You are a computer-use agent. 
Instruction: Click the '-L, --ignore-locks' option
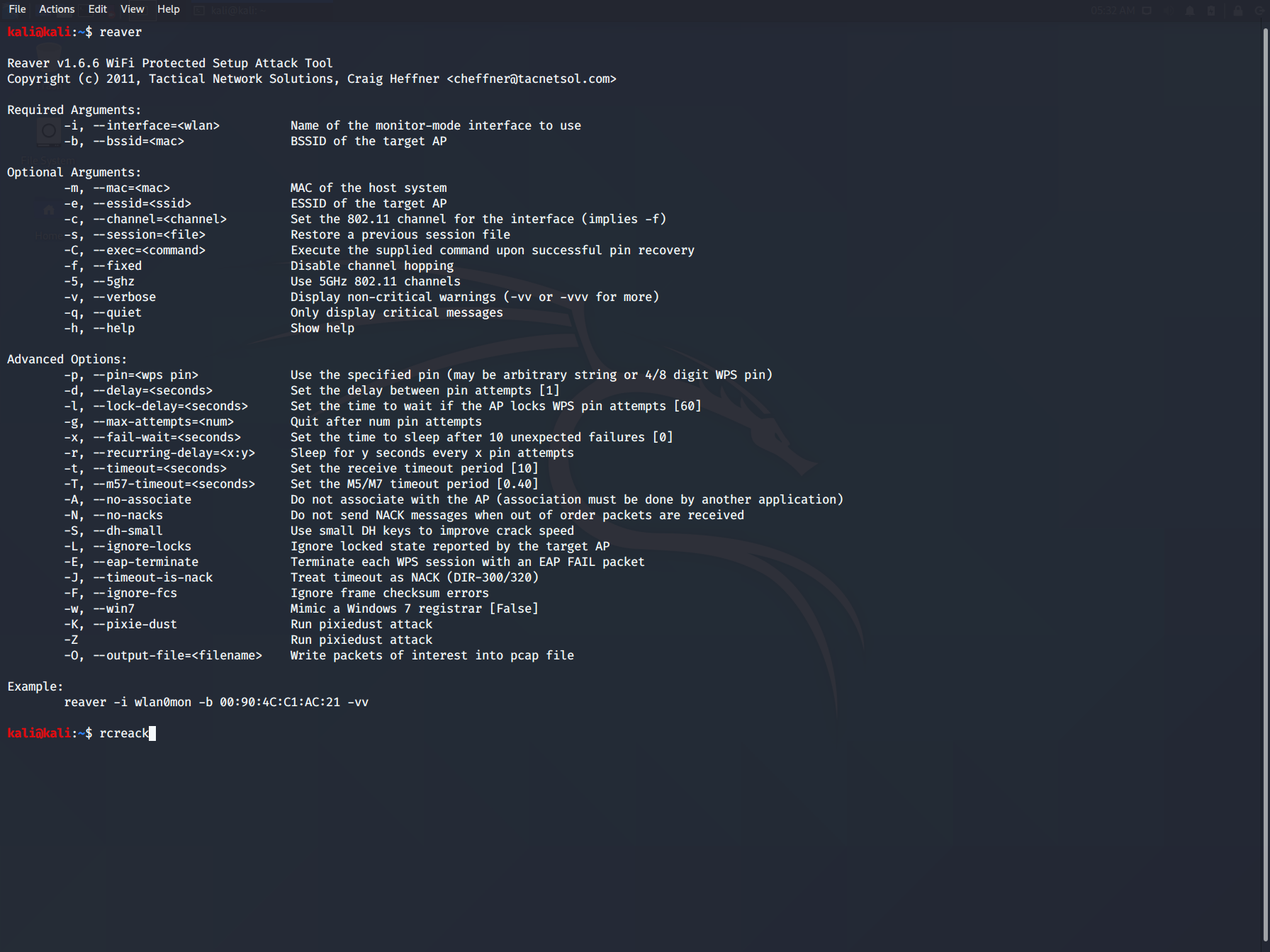128,546
